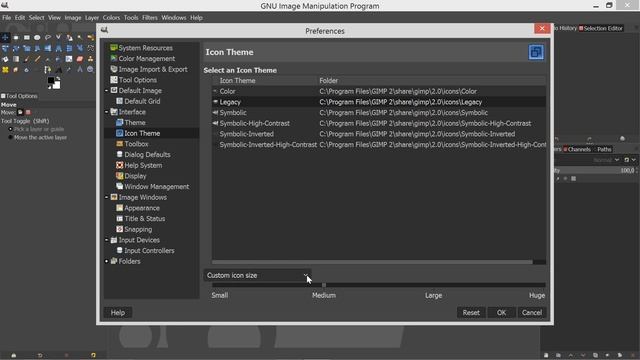Viewport: 640px width, 360px height.
Task: Select Move selection mode icon in Tool Options
Action: (28, 112)
